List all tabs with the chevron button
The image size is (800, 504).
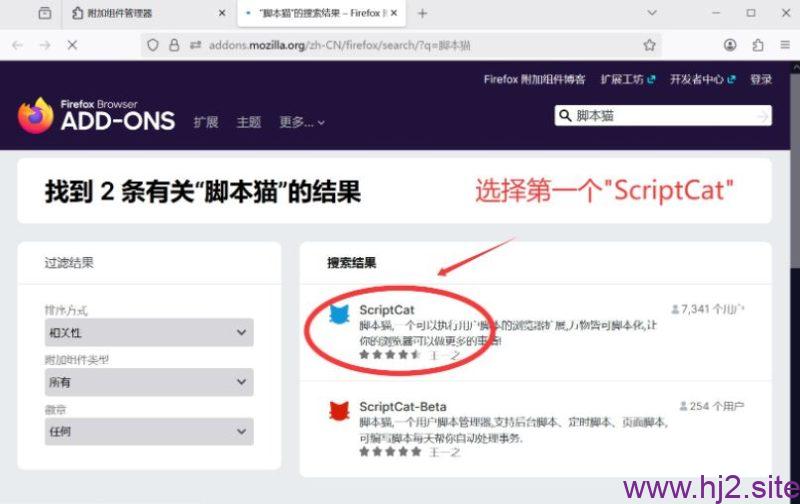pyautogui.click(x=652, y=13)
